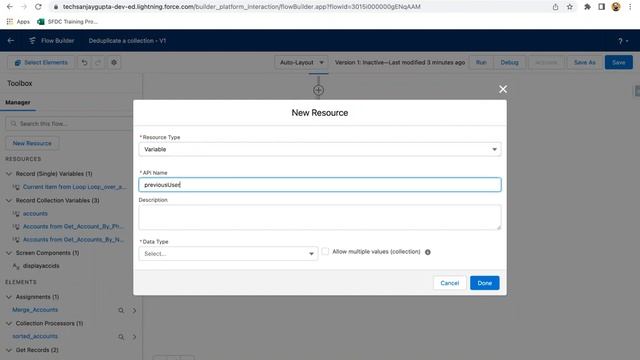Open Accounts from Get_Account_By_Ph resource
This screenshot has width=640, height=360.
pos(73,227)
